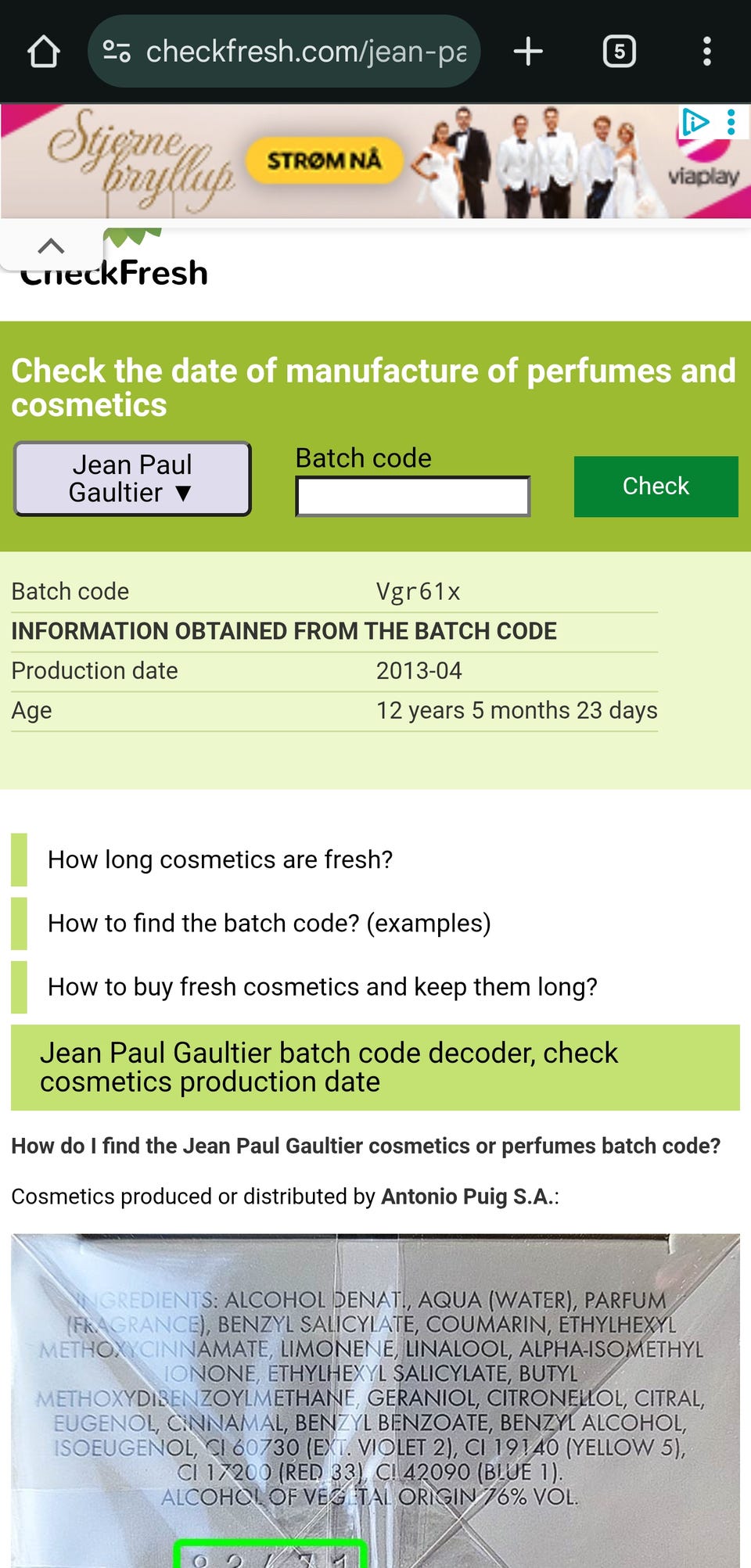The image size is (751, 1568).
Task: Focus the Batch code input field
Action: point(412,497)
